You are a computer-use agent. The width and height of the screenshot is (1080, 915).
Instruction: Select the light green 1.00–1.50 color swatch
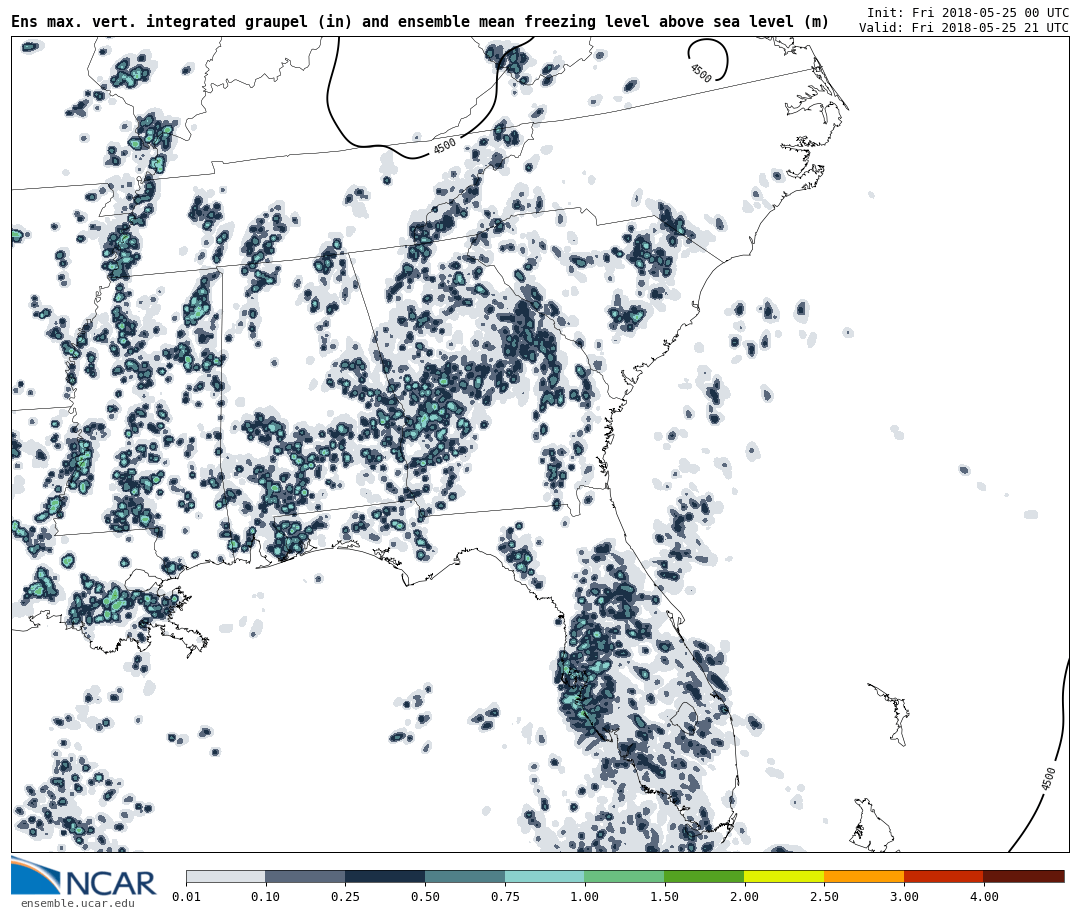(624, 876)
